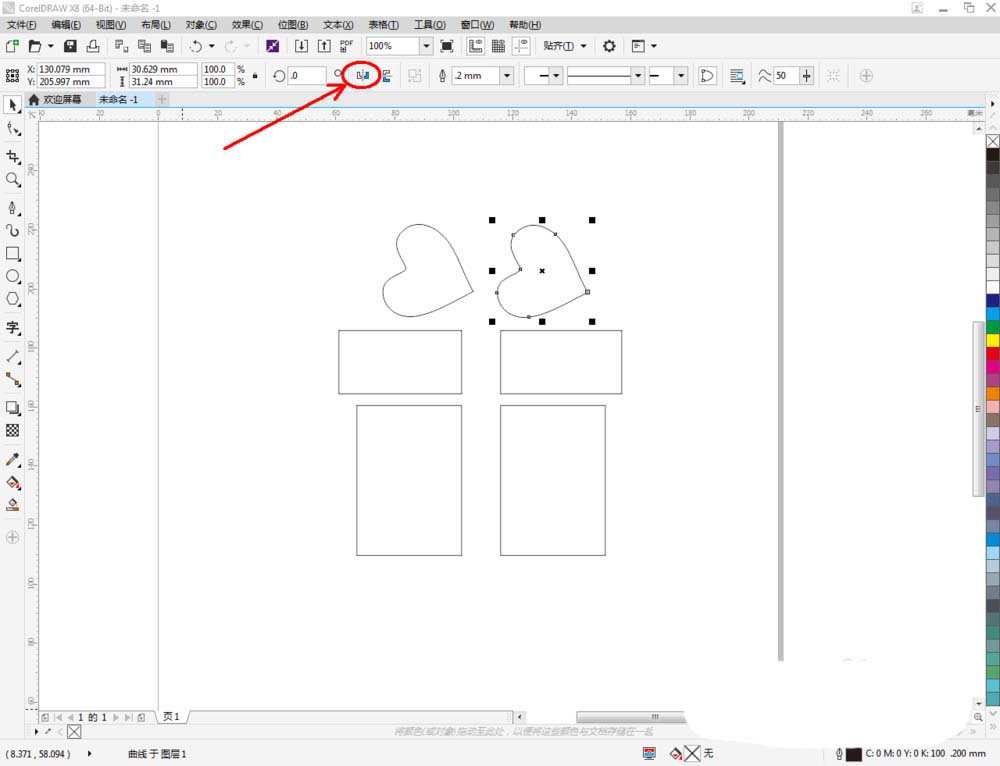Image resolution: width=1000 pixels, height=766 pixels.
Task: Click the New document icon
Action: 12,46
